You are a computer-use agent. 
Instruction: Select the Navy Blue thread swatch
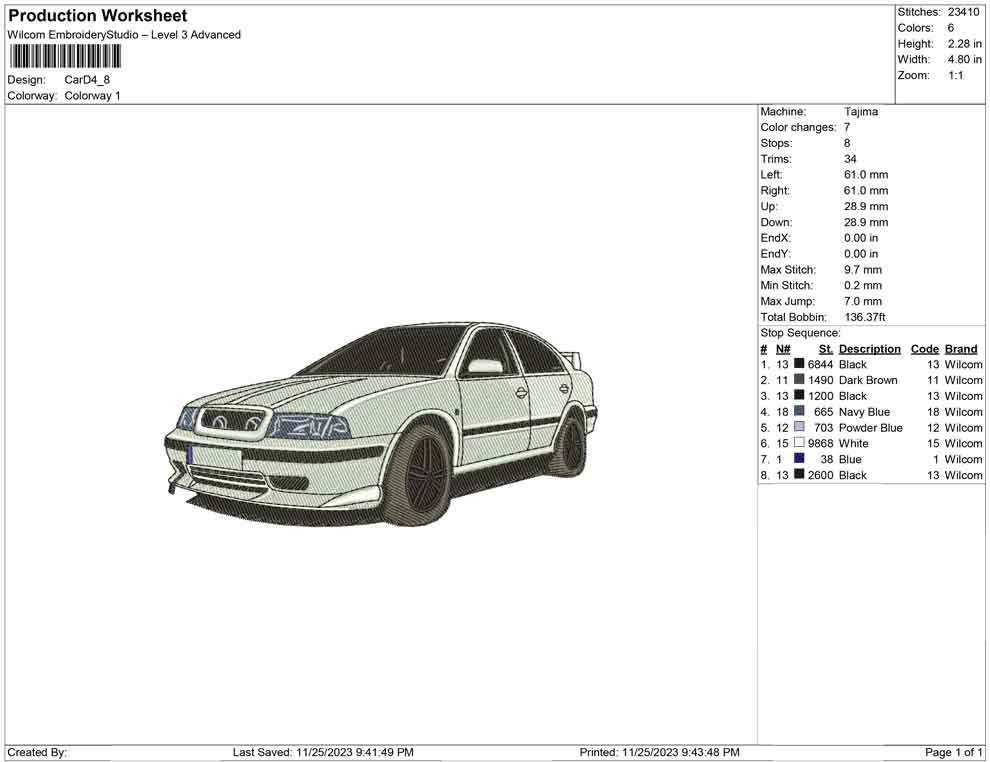pos(799,411)
